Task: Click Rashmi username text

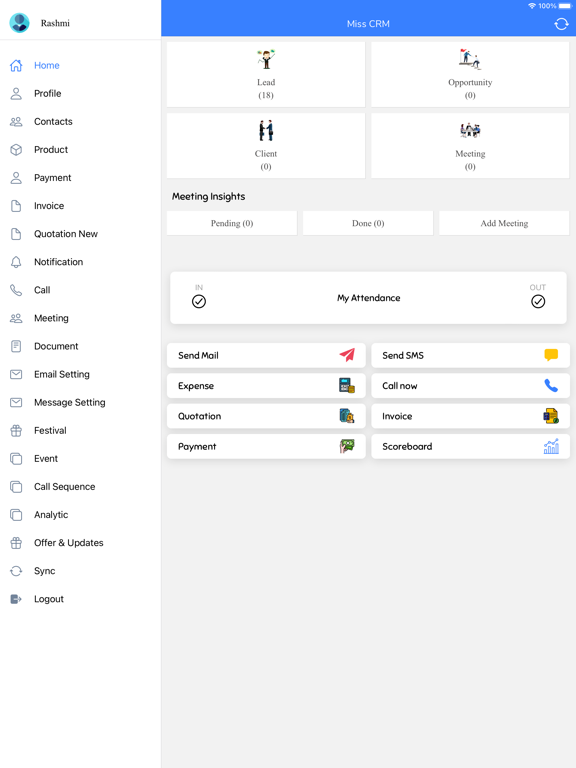Action: click(55, 23)
